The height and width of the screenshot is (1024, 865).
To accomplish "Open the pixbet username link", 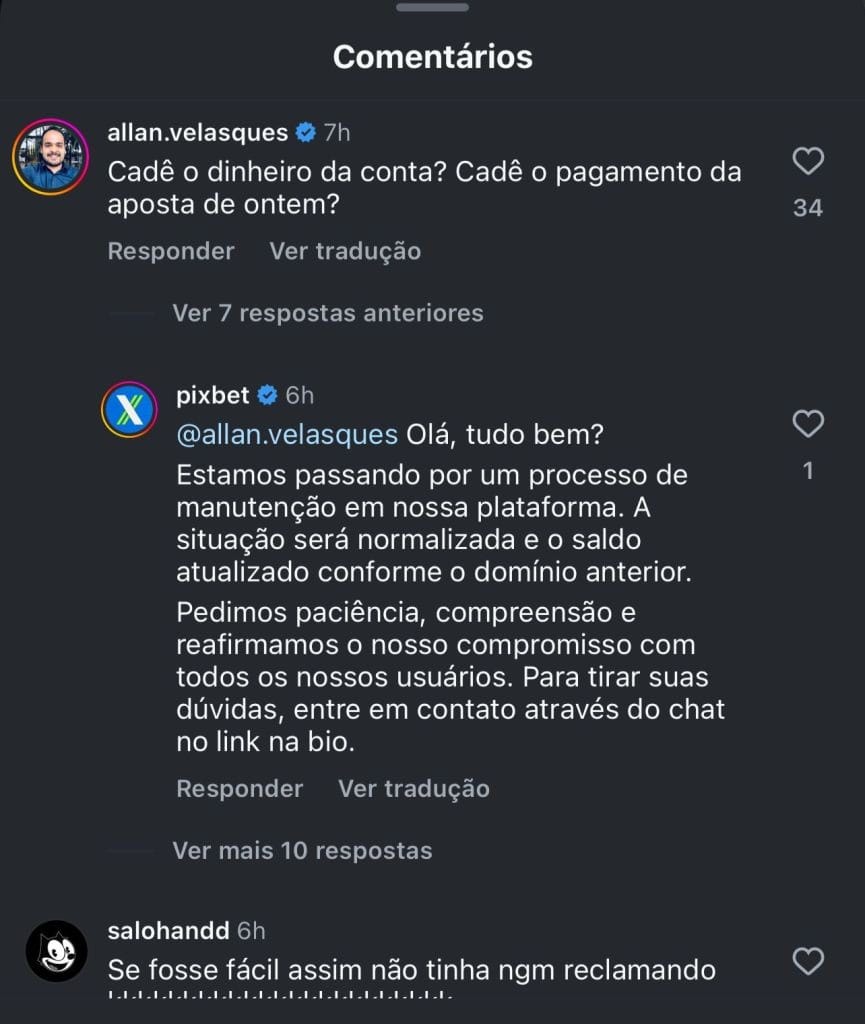I will tap(212, 395).
